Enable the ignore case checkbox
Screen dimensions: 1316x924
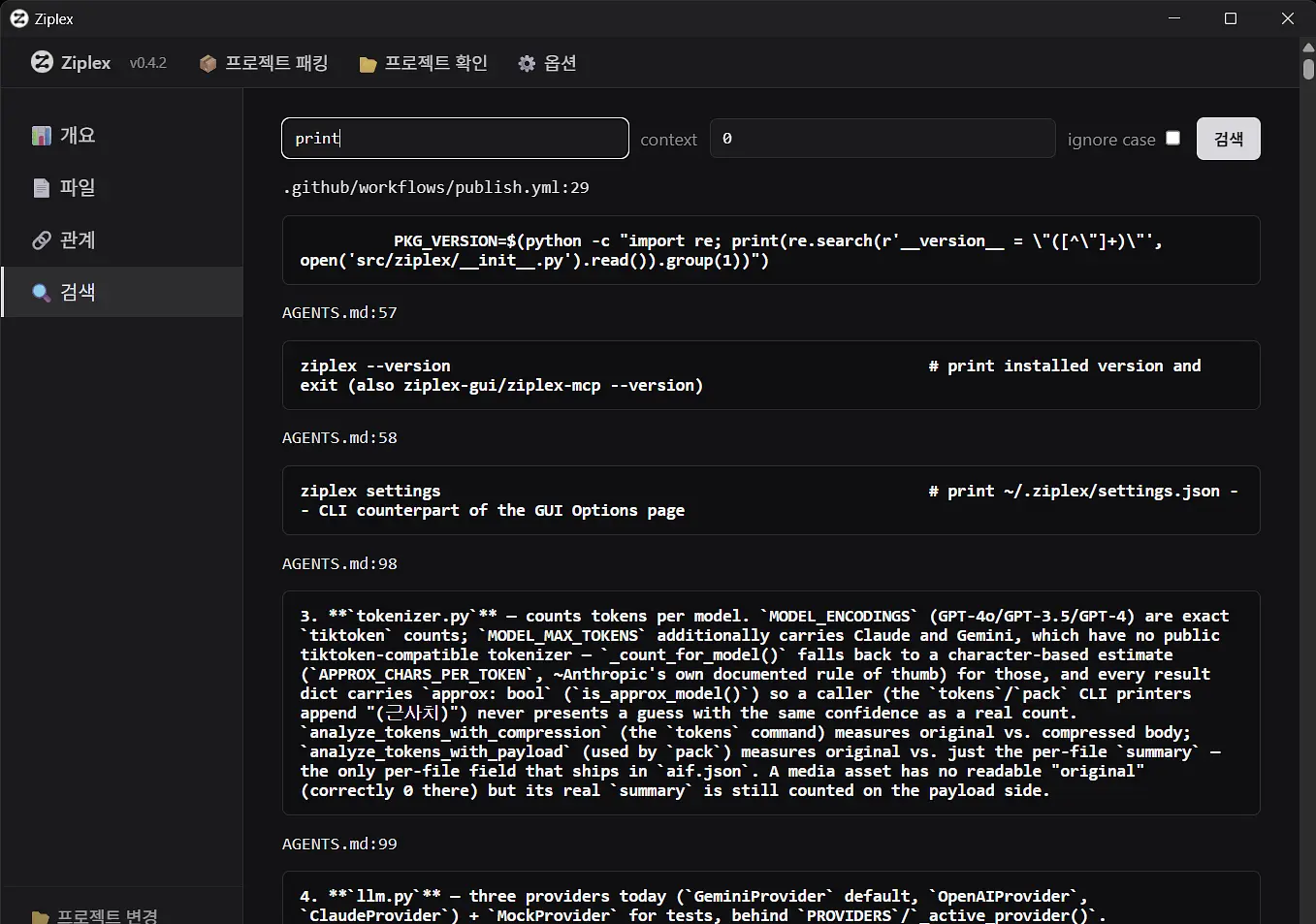(1172, 138)
